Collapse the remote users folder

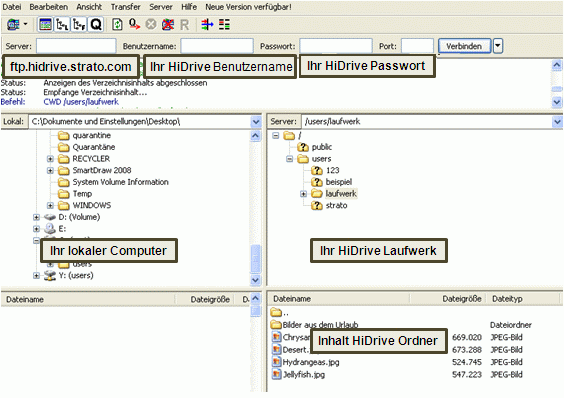point(290,159)
